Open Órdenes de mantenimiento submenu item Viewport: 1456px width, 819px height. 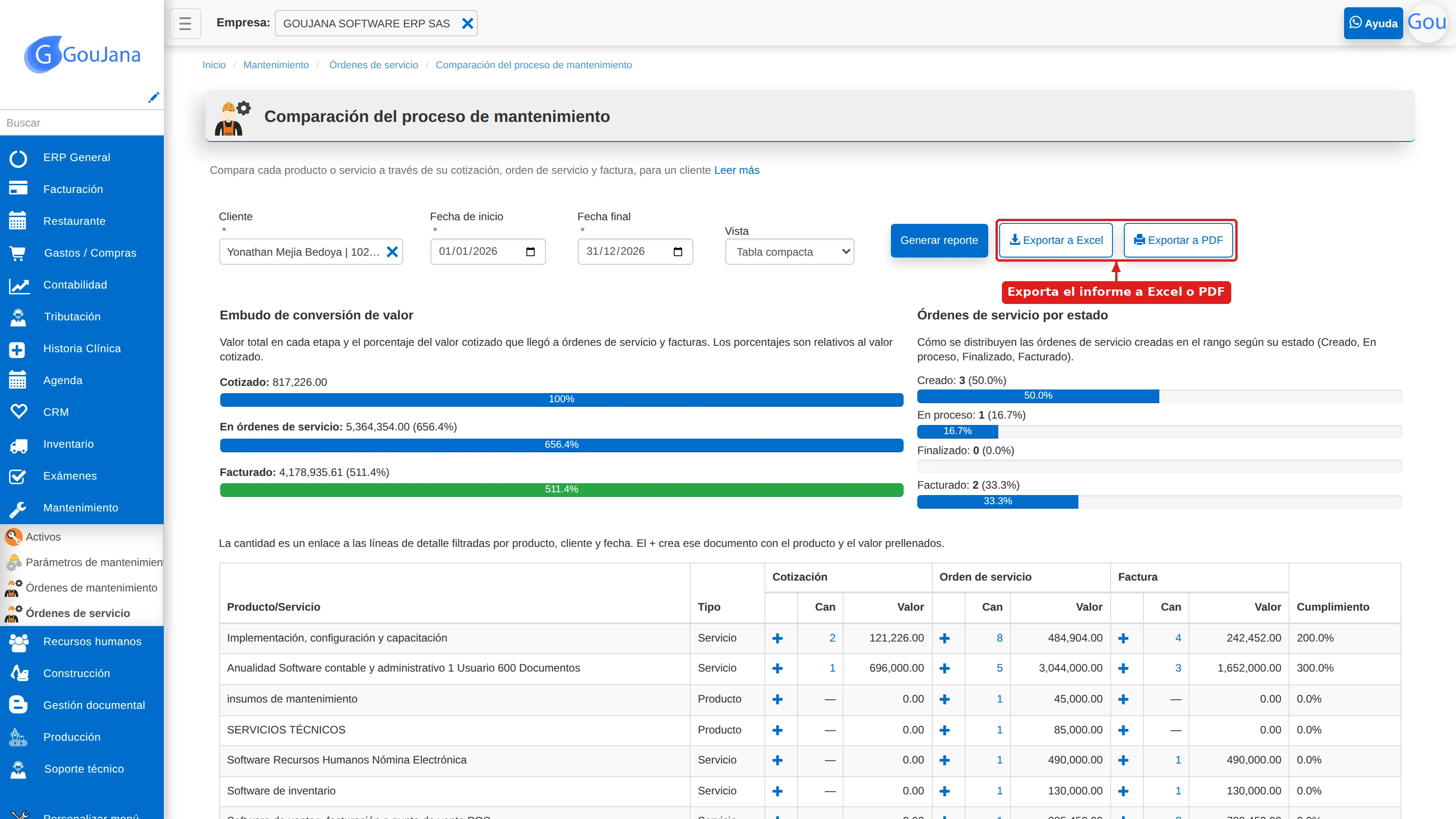[x=82, y=588]
